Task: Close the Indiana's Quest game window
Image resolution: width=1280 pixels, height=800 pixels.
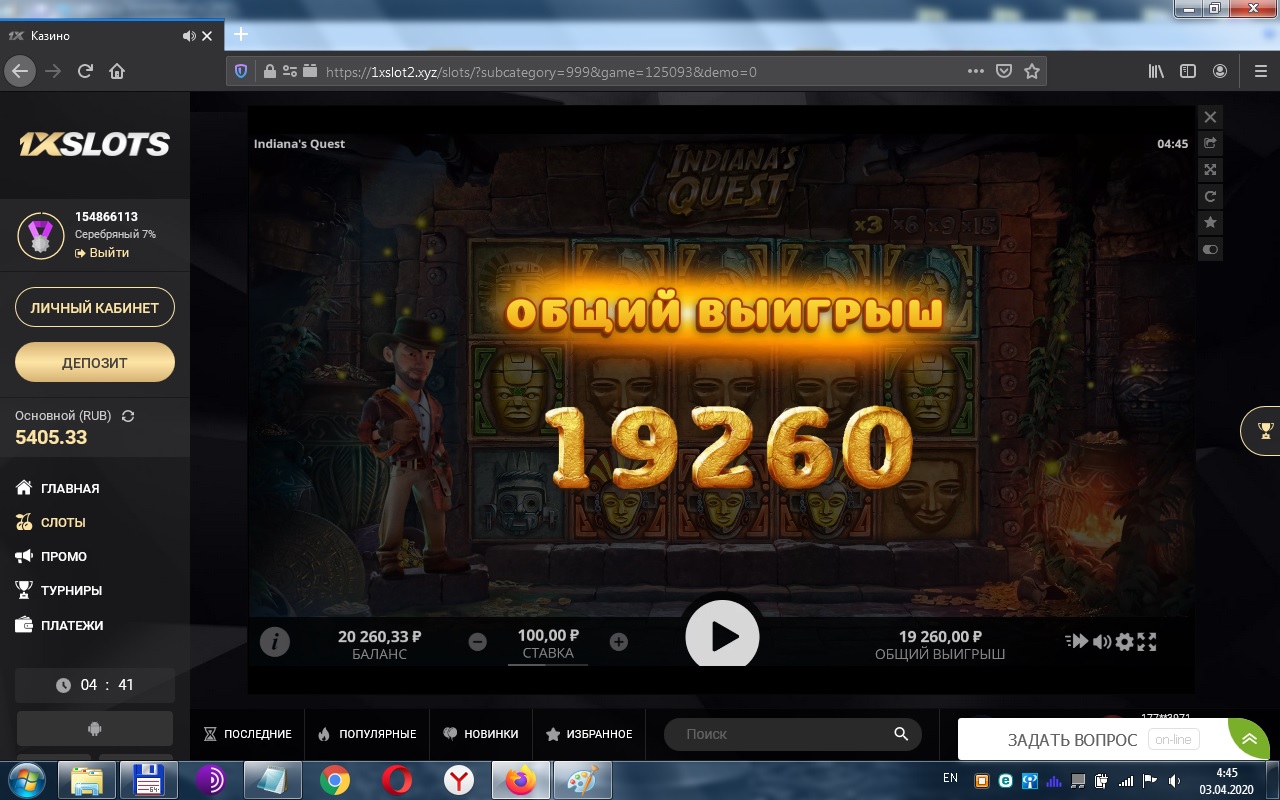Action: click(1210, 117)
